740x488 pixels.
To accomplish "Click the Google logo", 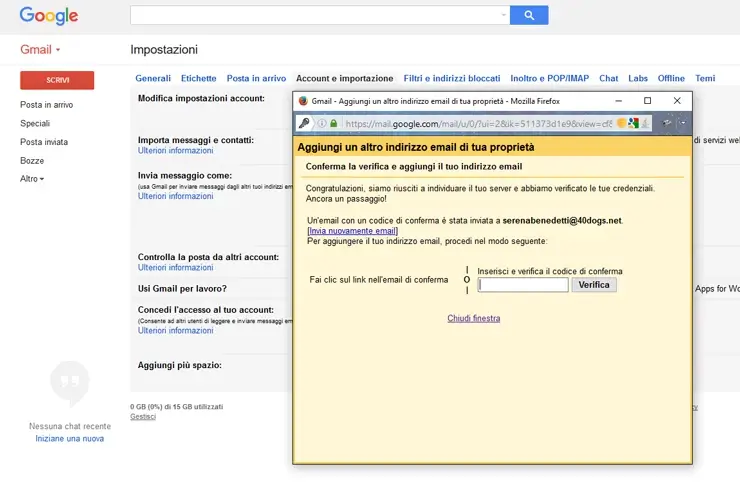I will [49, 16].
